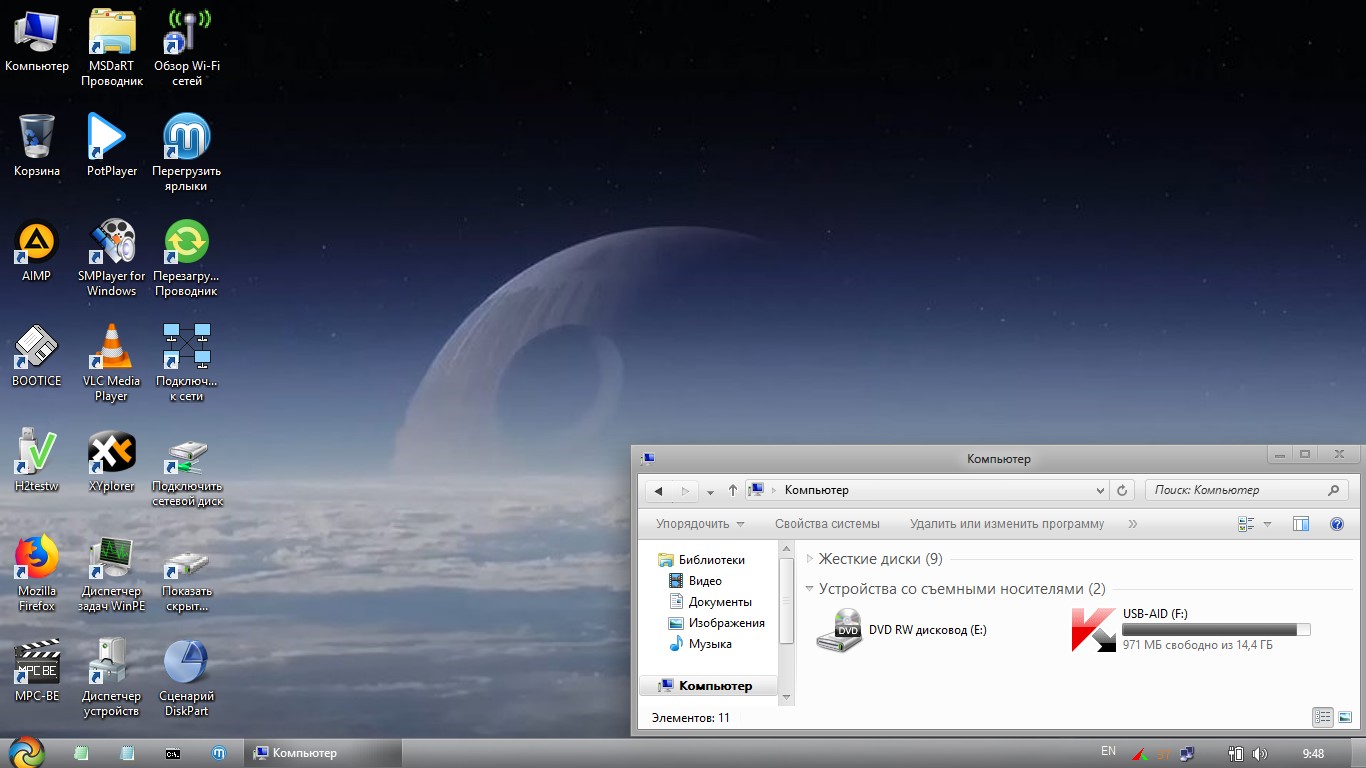Select Подключить к сети shortcut

point(187,362)
